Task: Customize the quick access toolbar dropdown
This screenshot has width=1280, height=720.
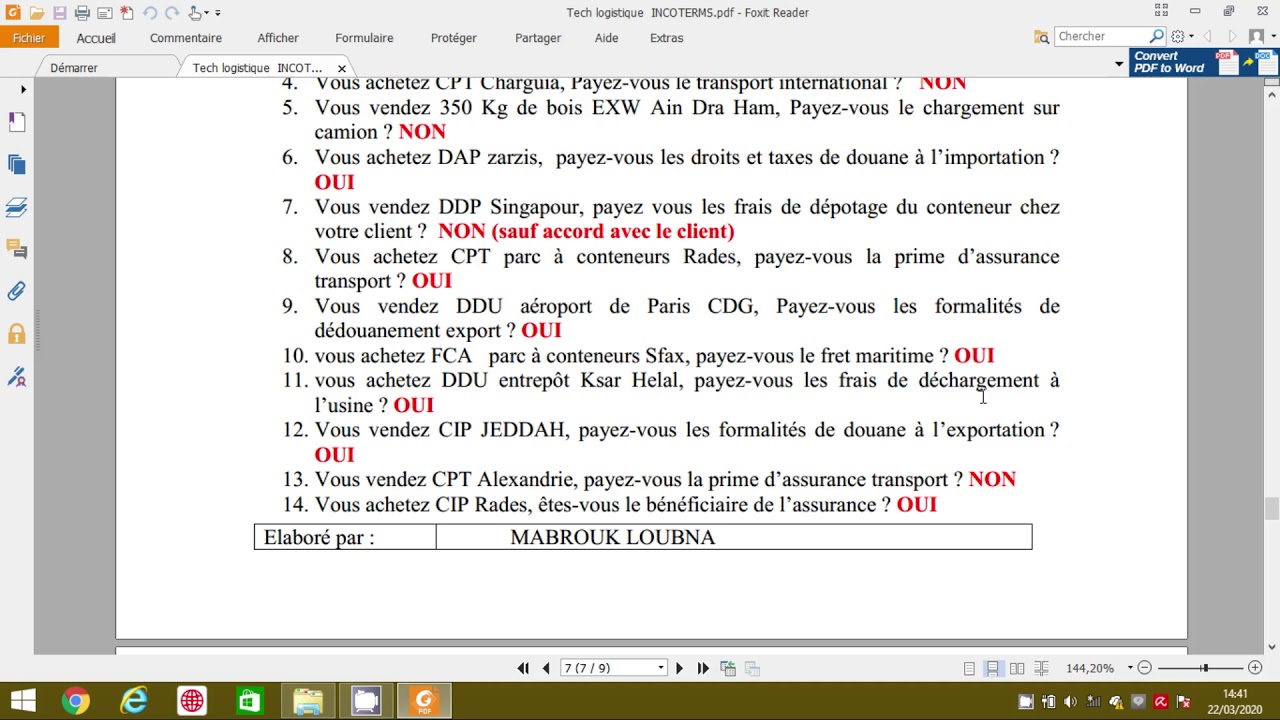Action: (x=218, y=13)
